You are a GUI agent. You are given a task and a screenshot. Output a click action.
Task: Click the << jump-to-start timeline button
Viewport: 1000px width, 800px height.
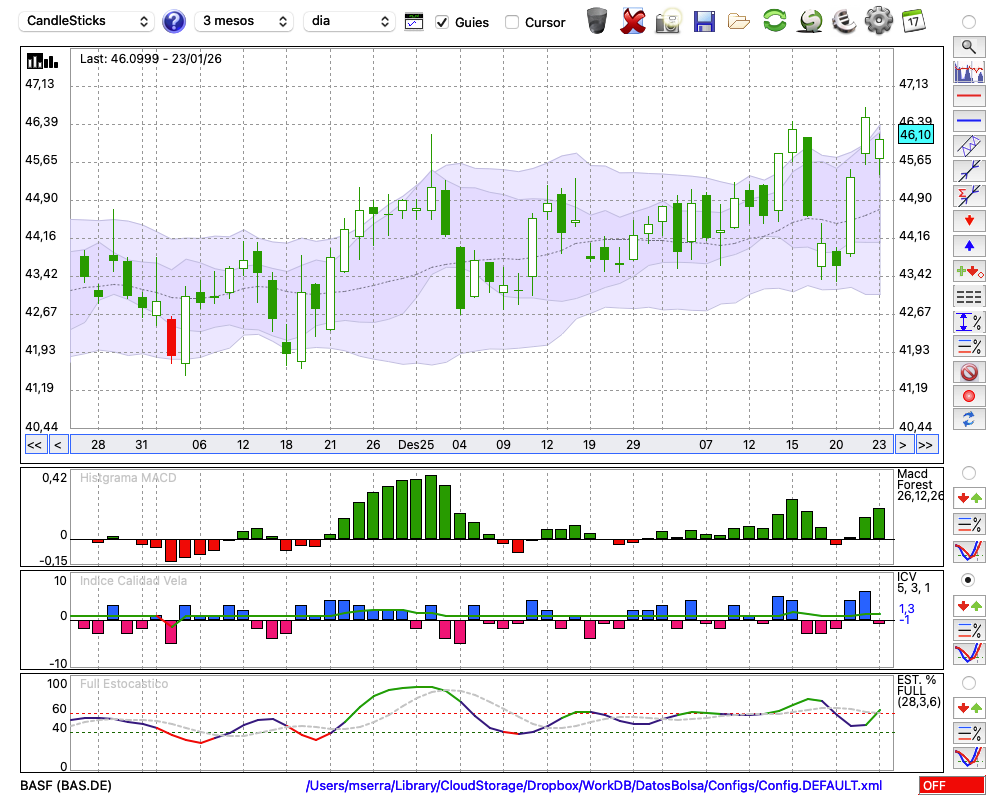pos(34,445)
